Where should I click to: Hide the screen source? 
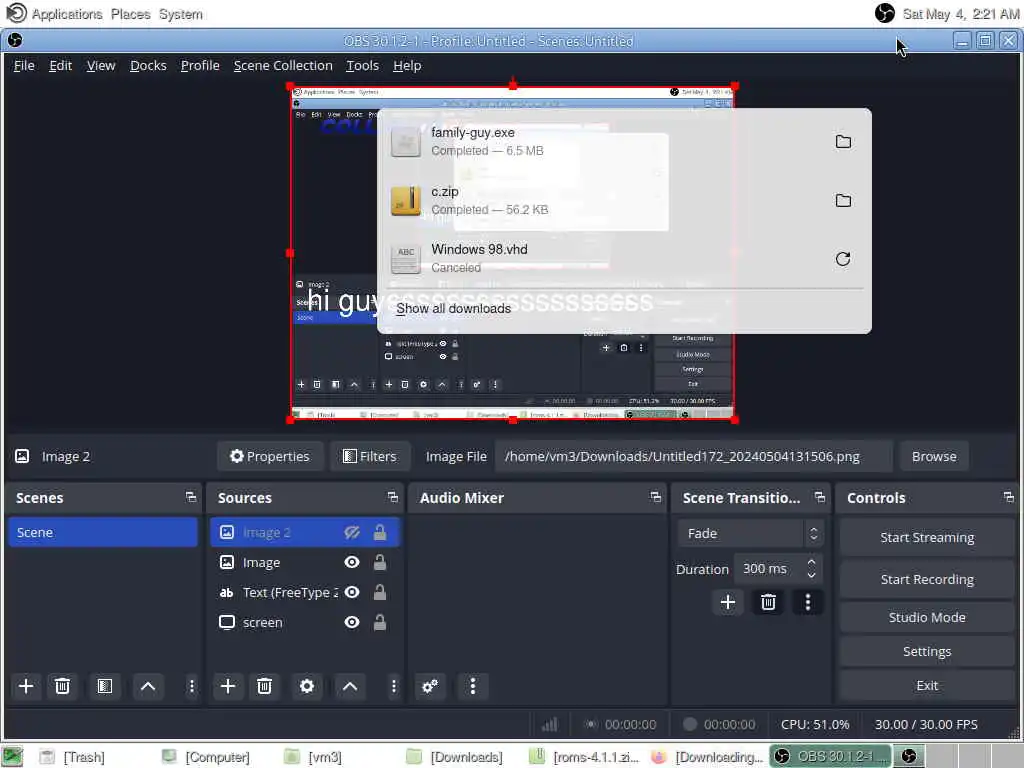(352, 622)
